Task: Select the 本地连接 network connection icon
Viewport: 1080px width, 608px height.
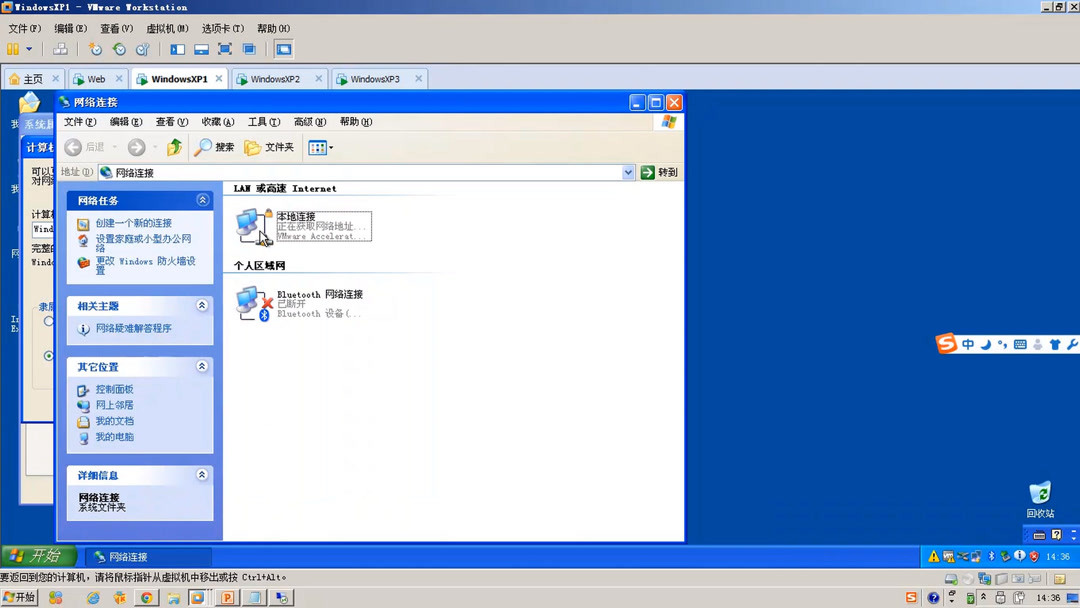Action: [x=252, y=222]
